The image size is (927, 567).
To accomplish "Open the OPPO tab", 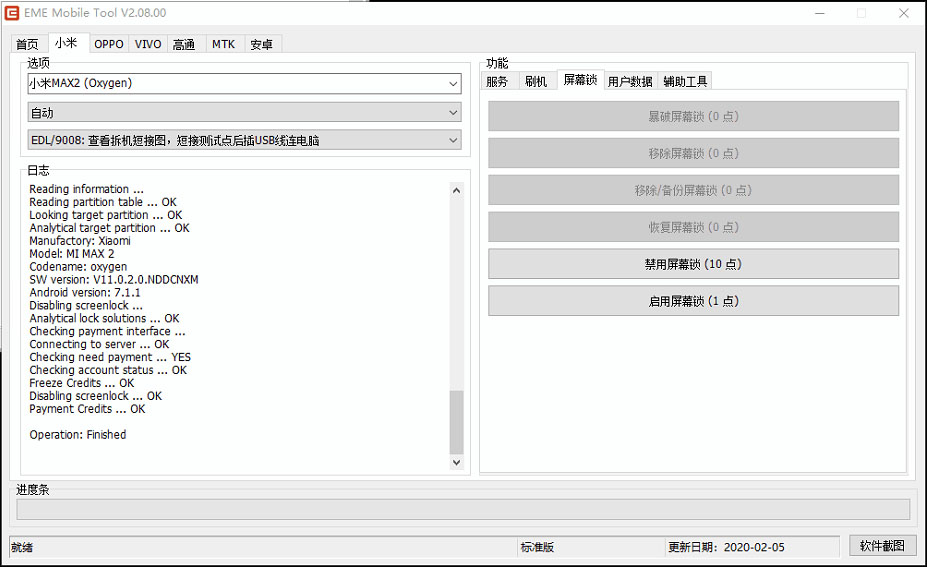I will tap(109, 44).
